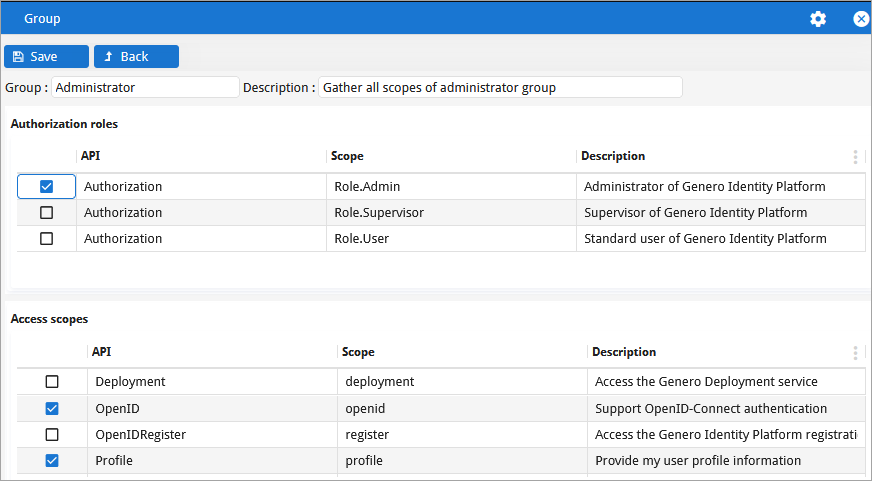Screen dimensions: 872x481
Task: Select the OpenIDRegister API cell
Action: coord(212,434)
